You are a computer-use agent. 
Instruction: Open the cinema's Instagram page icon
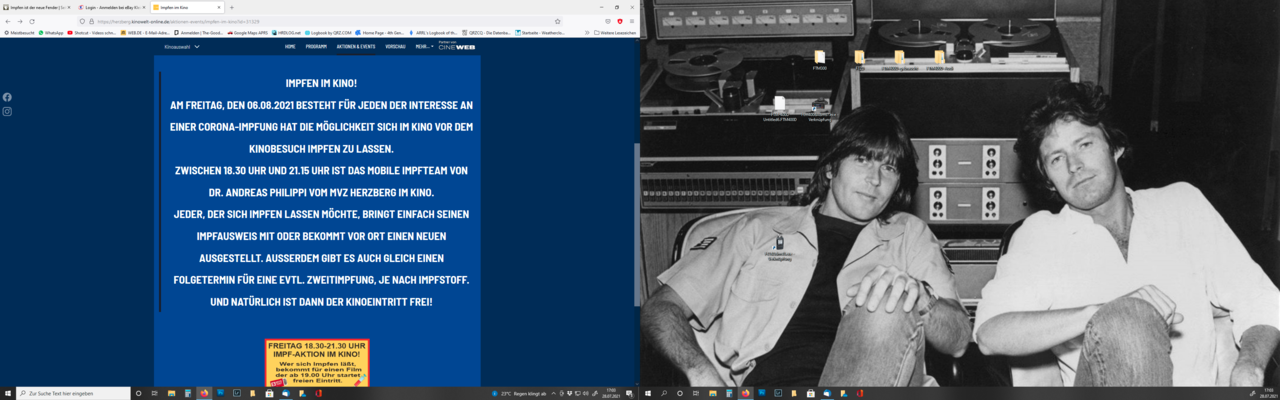coord(7,112)
